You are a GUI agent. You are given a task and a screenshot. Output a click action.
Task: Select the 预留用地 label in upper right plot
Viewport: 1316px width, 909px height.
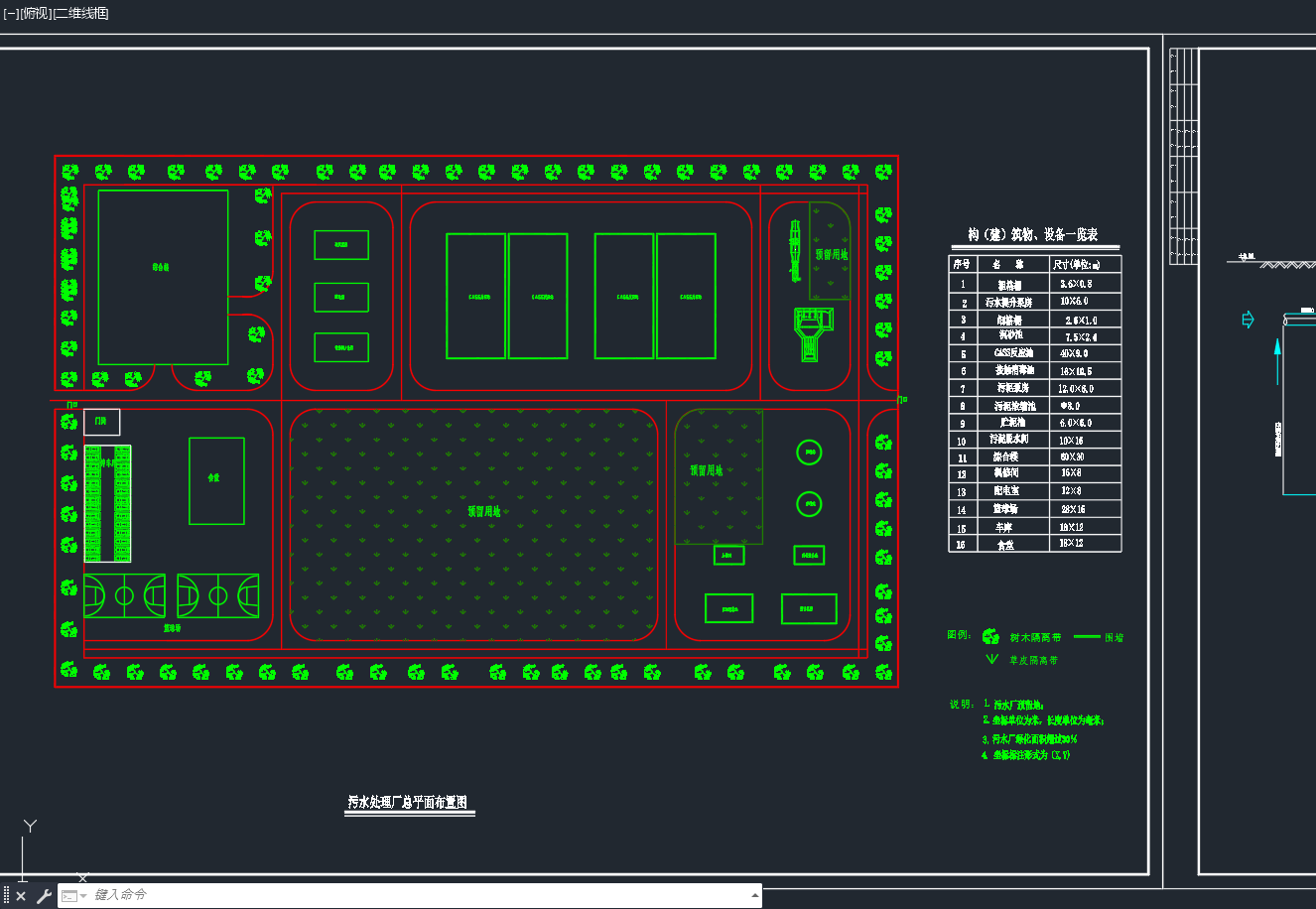click(x=832, y=255)
